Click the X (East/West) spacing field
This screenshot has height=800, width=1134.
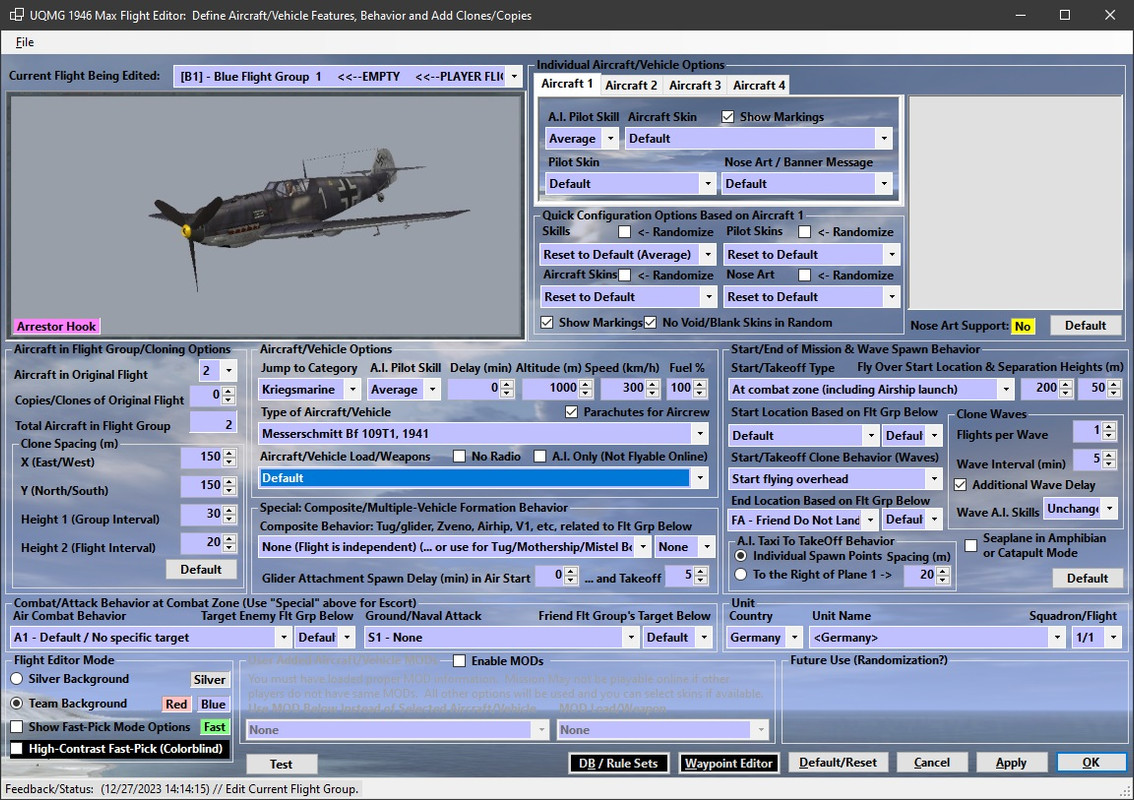point(201,457)
